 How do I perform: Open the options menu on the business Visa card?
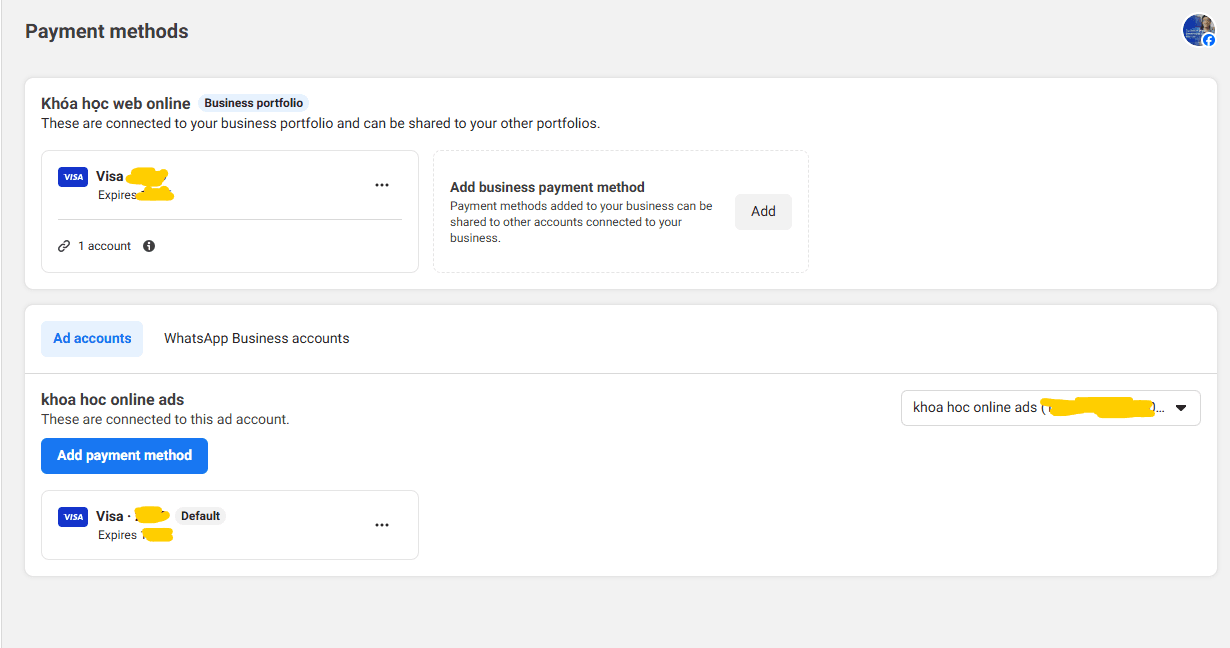click(x=382, y=184)
